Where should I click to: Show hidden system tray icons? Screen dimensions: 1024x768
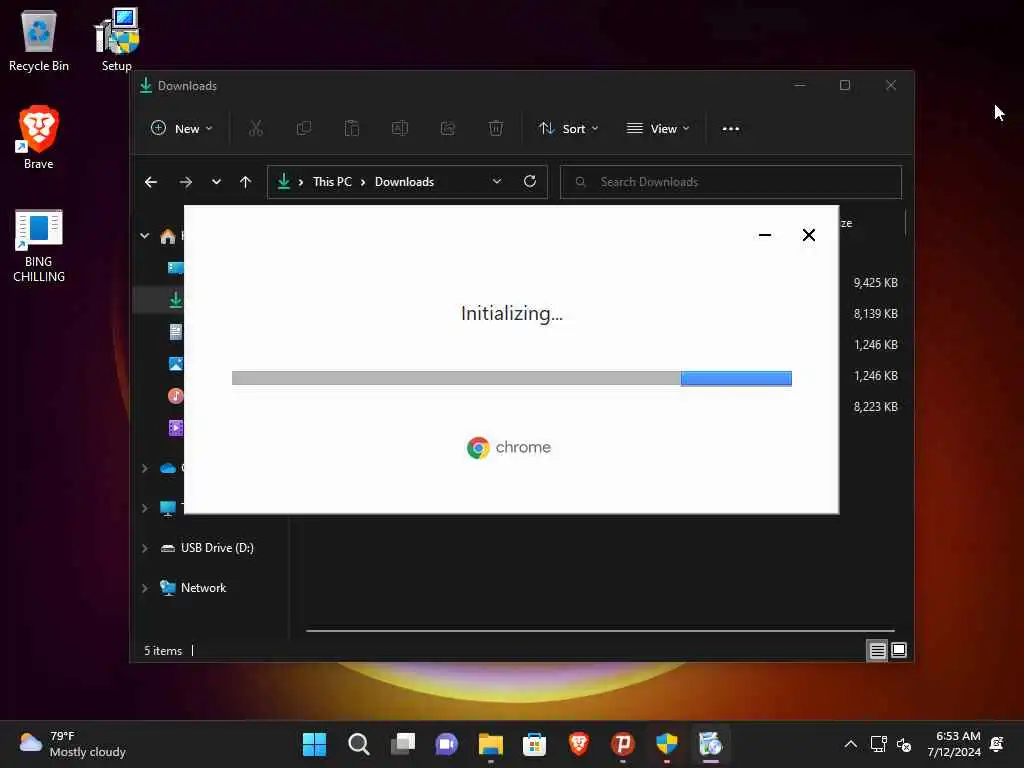(x=850, y=744)
